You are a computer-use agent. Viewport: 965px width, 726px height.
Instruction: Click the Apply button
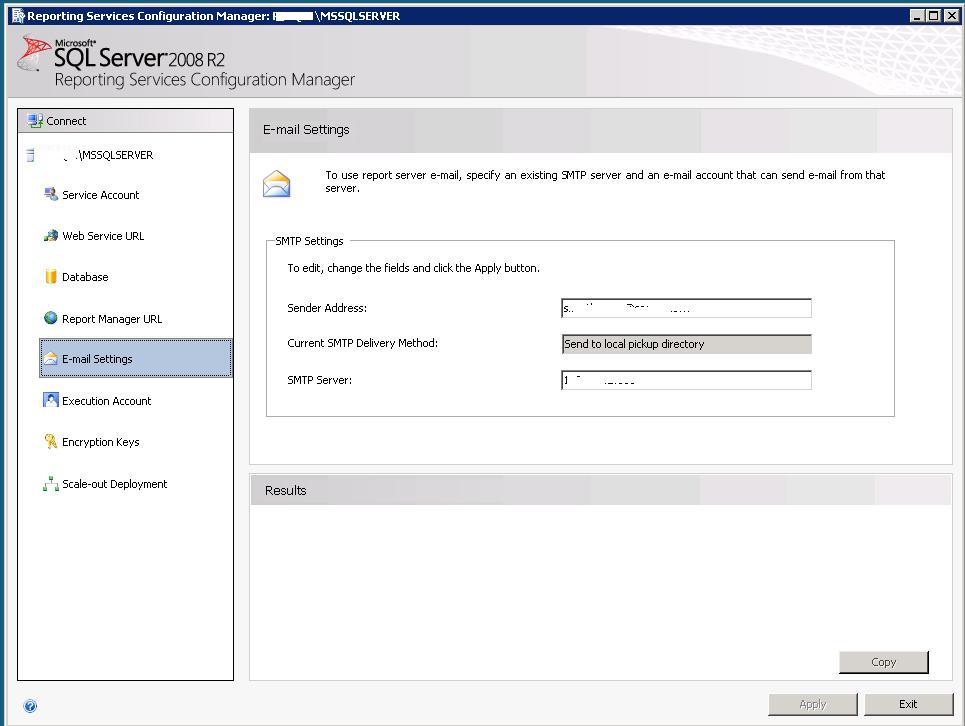(x=812, y=704)
